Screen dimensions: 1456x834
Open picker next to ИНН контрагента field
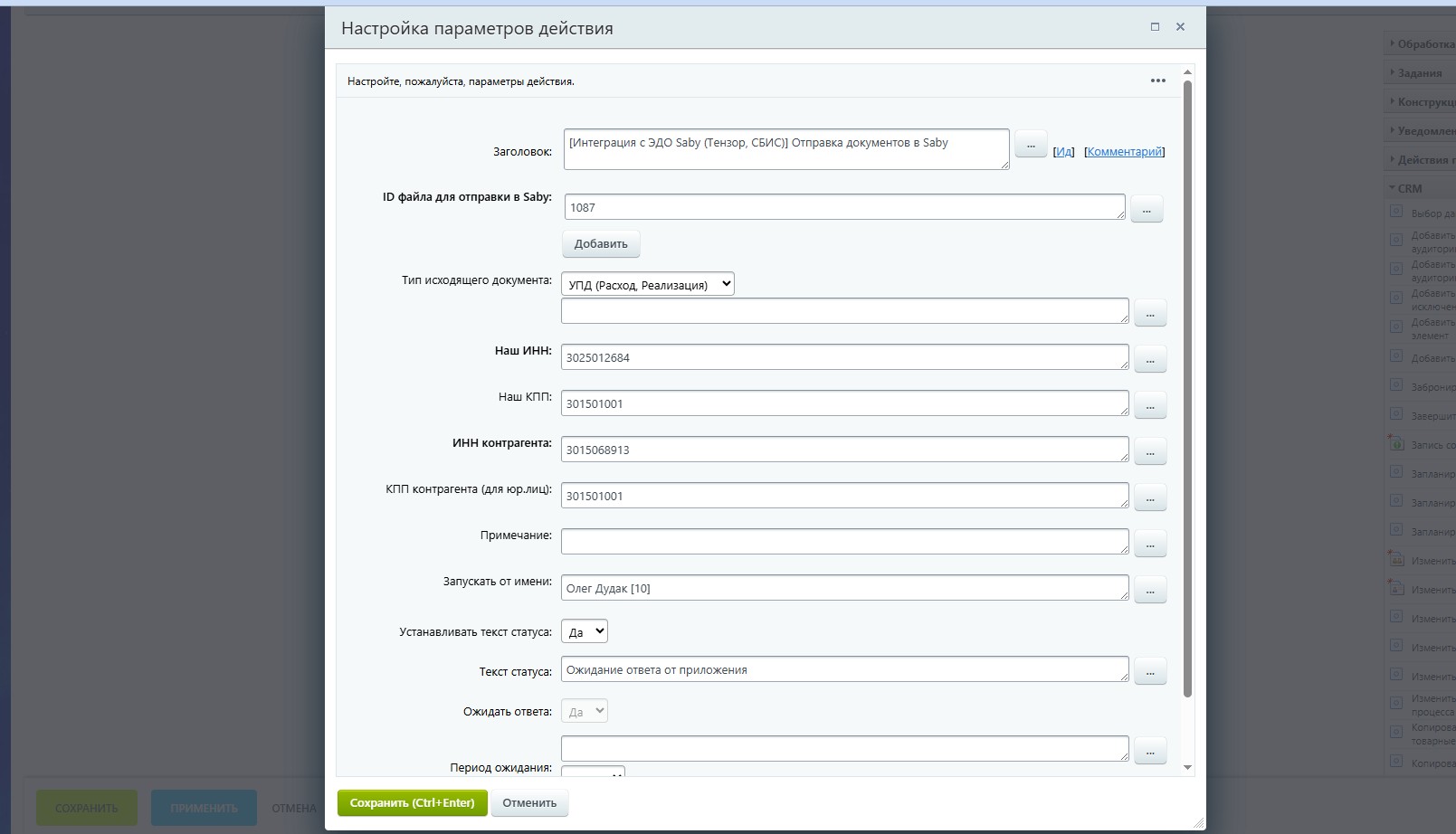click(x=1150, y=451)
